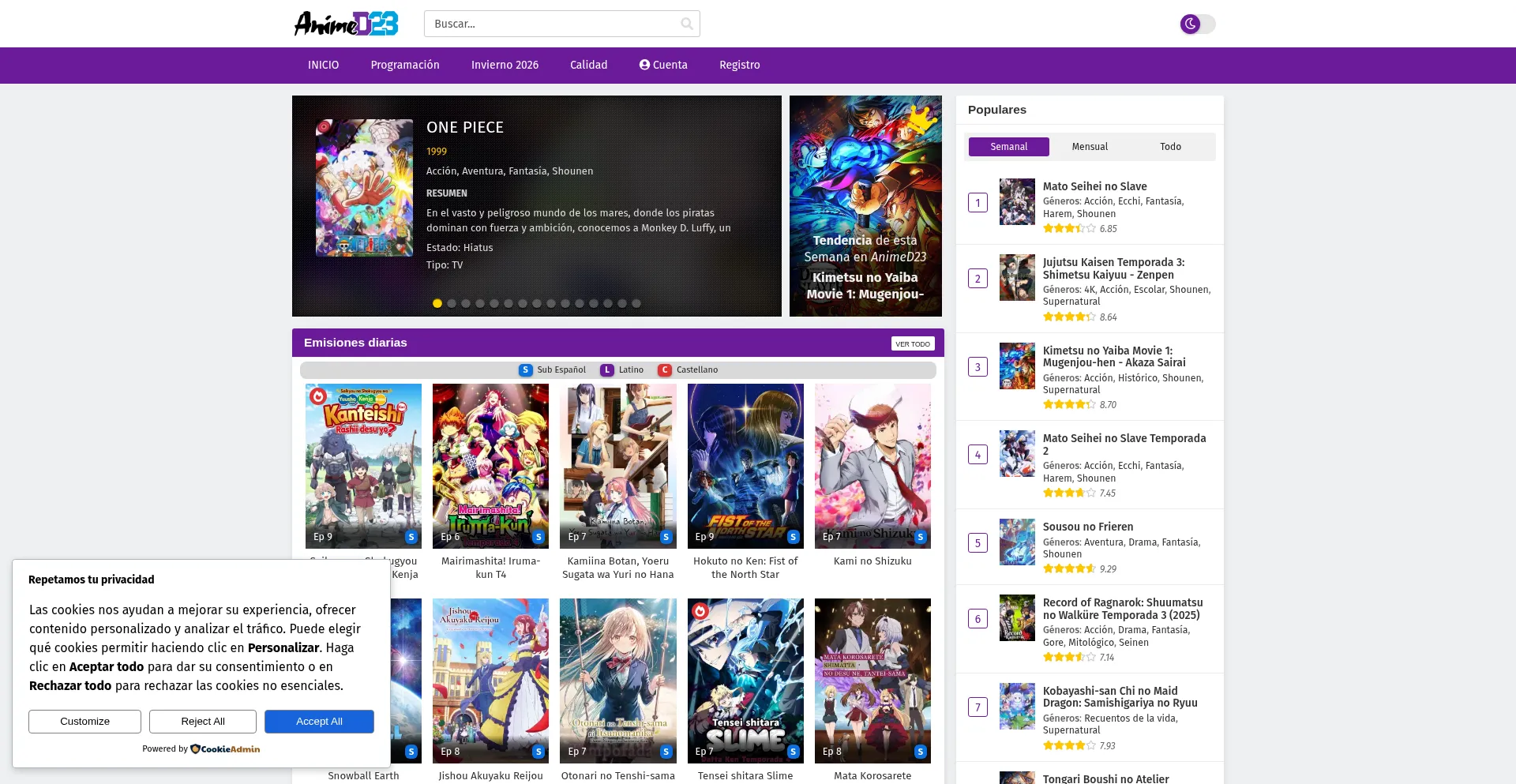
Task: Open Kimetsu no Yaiba Movie popular entry
Action: click(x=1114, y=357)
